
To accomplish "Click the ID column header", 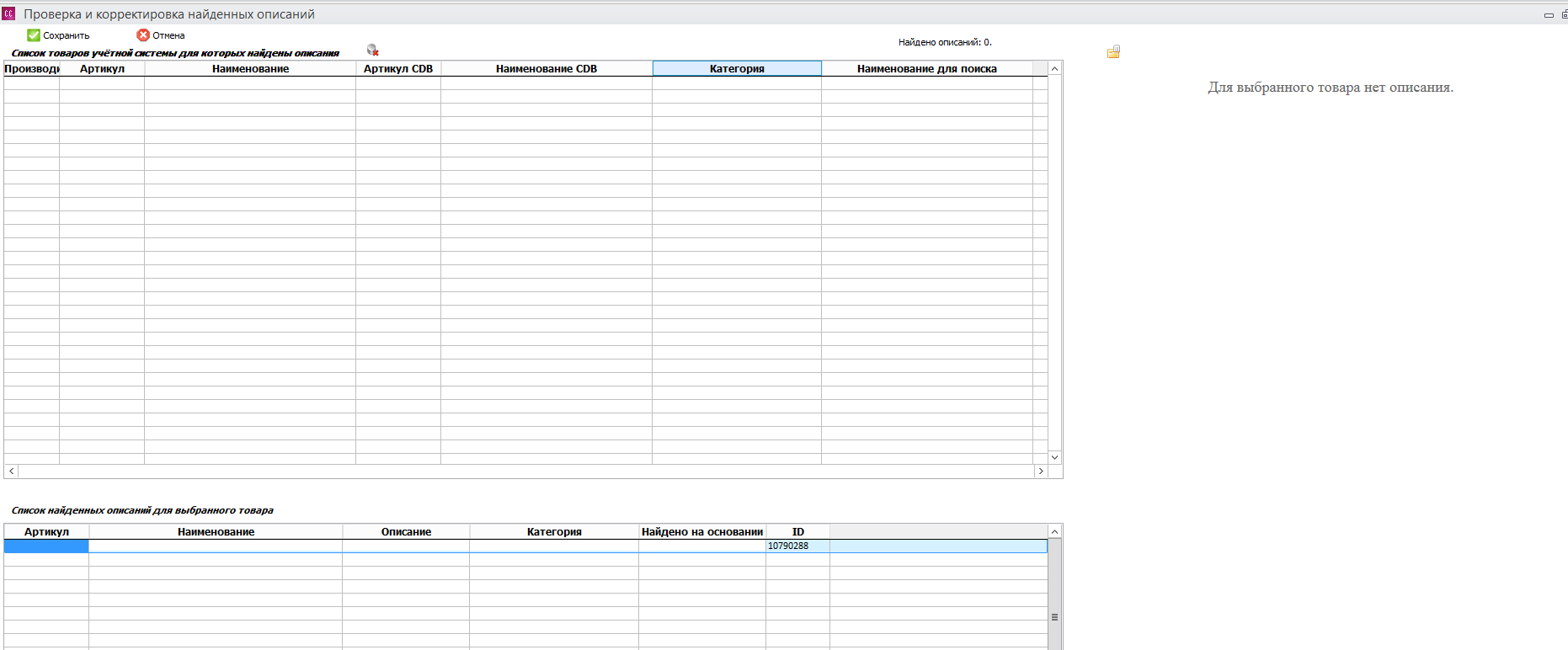I will [797, 532].
